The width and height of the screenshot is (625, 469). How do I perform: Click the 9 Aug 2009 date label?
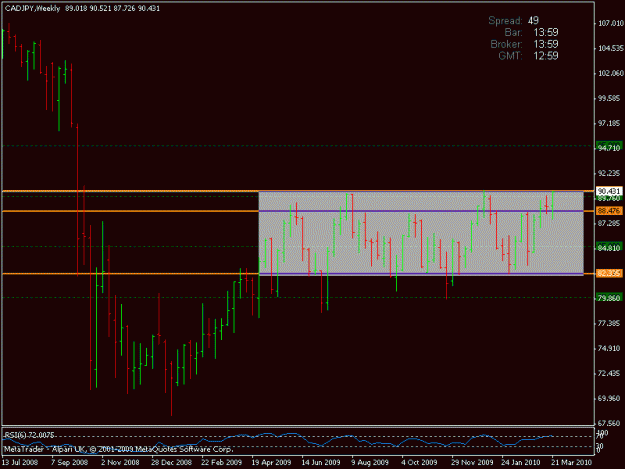(x=369, y=462)
